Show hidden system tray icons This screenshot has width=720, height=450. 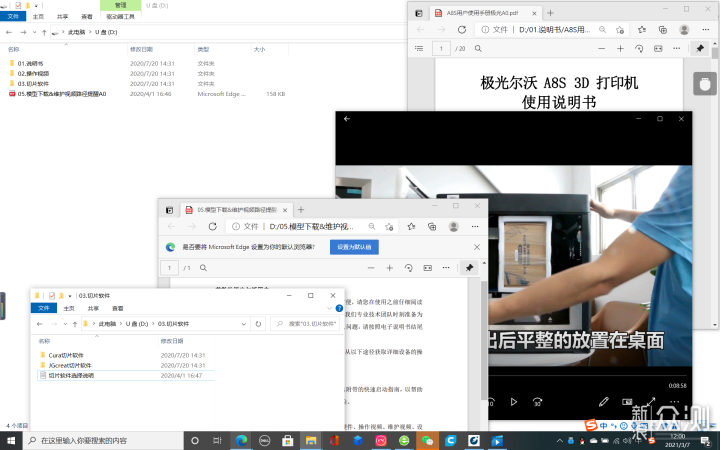pos(560,441)
